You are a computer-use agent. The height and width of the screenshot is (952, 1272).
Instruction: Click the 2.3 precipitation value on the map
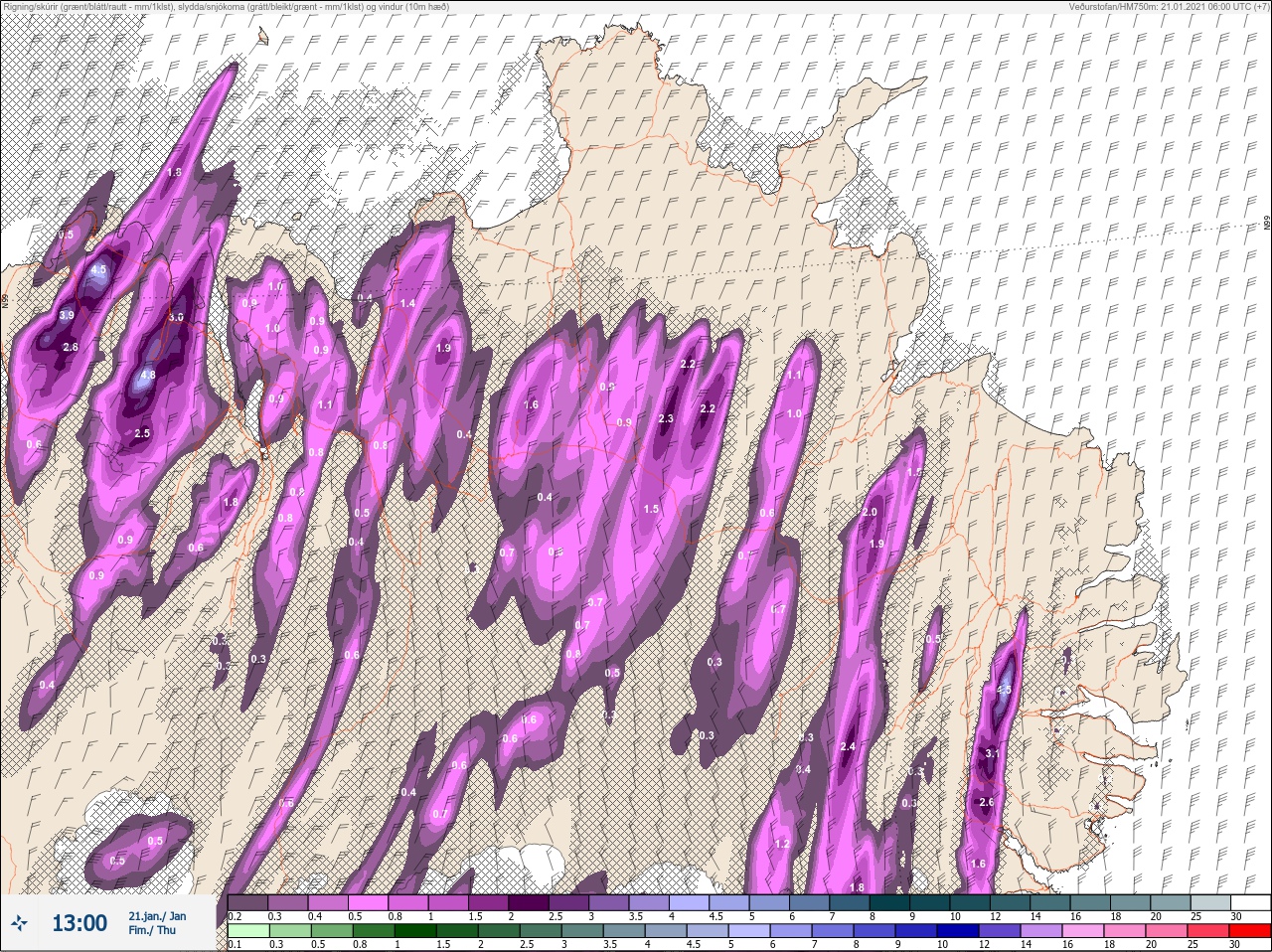click(666, 419)
